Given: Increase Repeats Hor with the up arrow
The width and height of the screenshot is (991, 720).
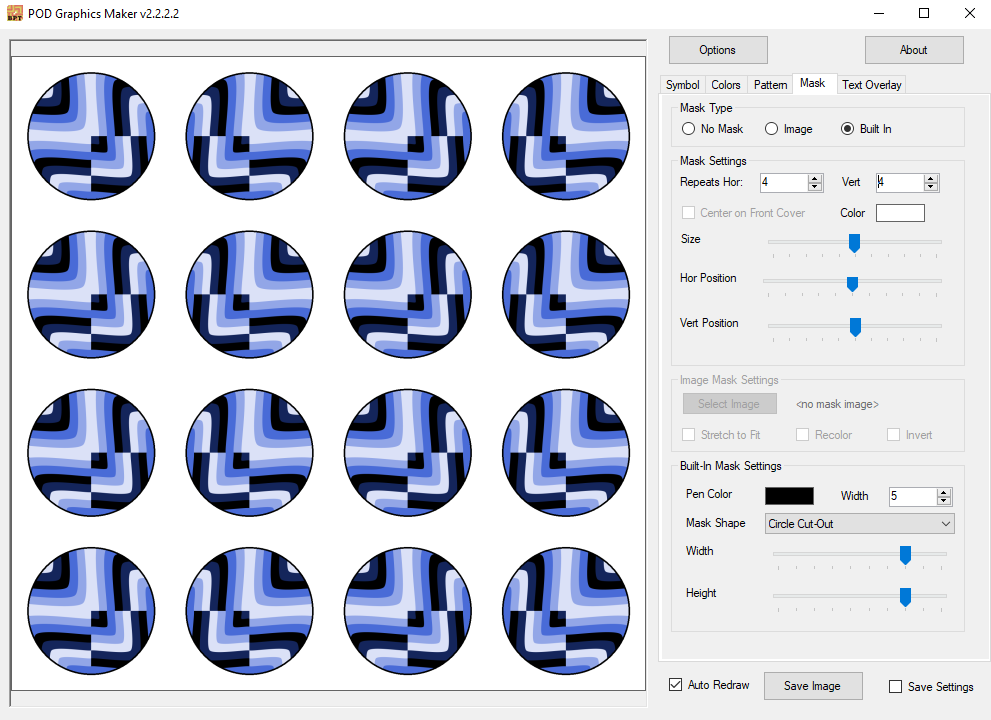Looking at the screenshot, I should point(815,179).
